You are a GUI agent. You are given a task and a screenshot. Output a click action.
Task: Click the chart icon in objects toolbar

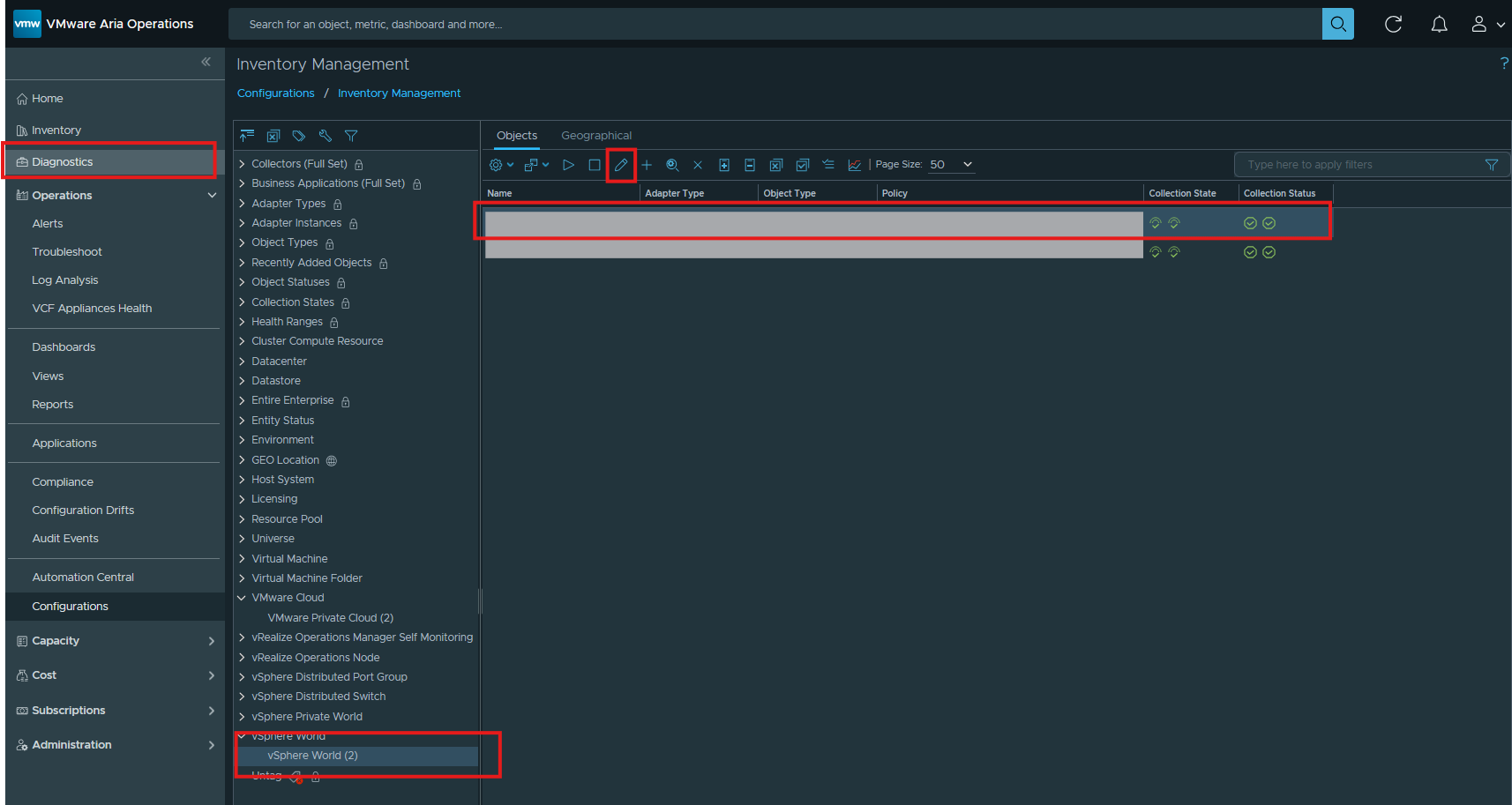(854, 165)
